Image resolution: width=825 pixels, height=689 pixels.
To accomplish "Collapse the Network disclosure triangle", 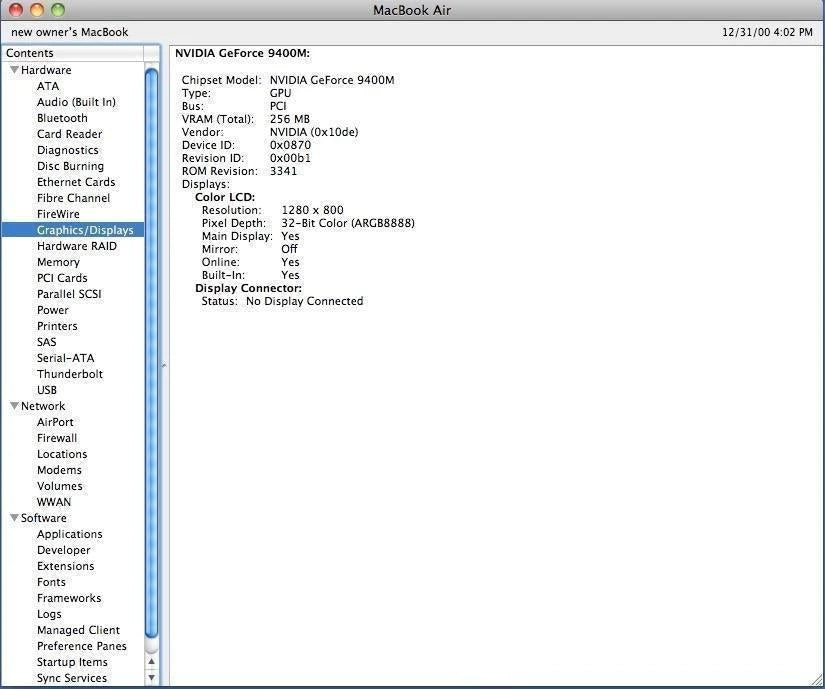I will pyautogui.click(x=15, y=406).
